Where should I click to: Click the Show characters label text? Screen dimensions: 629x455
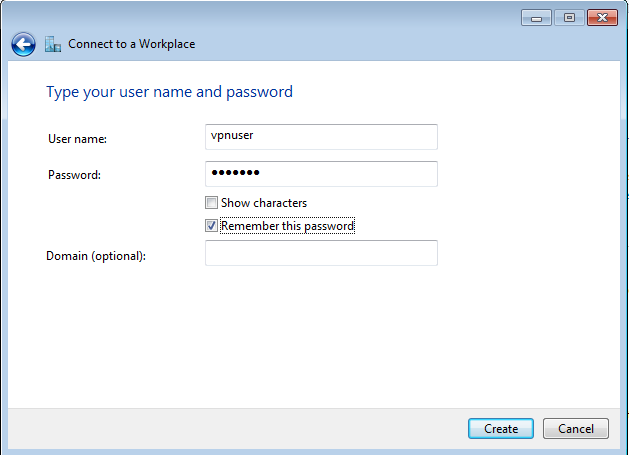point(264,203)
